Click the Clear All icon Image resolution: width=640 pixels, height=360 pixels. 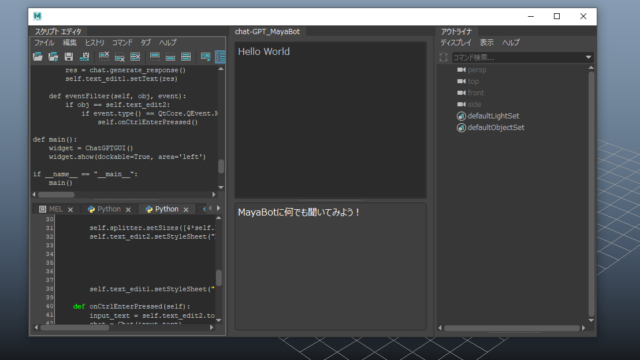click(135, 57)
